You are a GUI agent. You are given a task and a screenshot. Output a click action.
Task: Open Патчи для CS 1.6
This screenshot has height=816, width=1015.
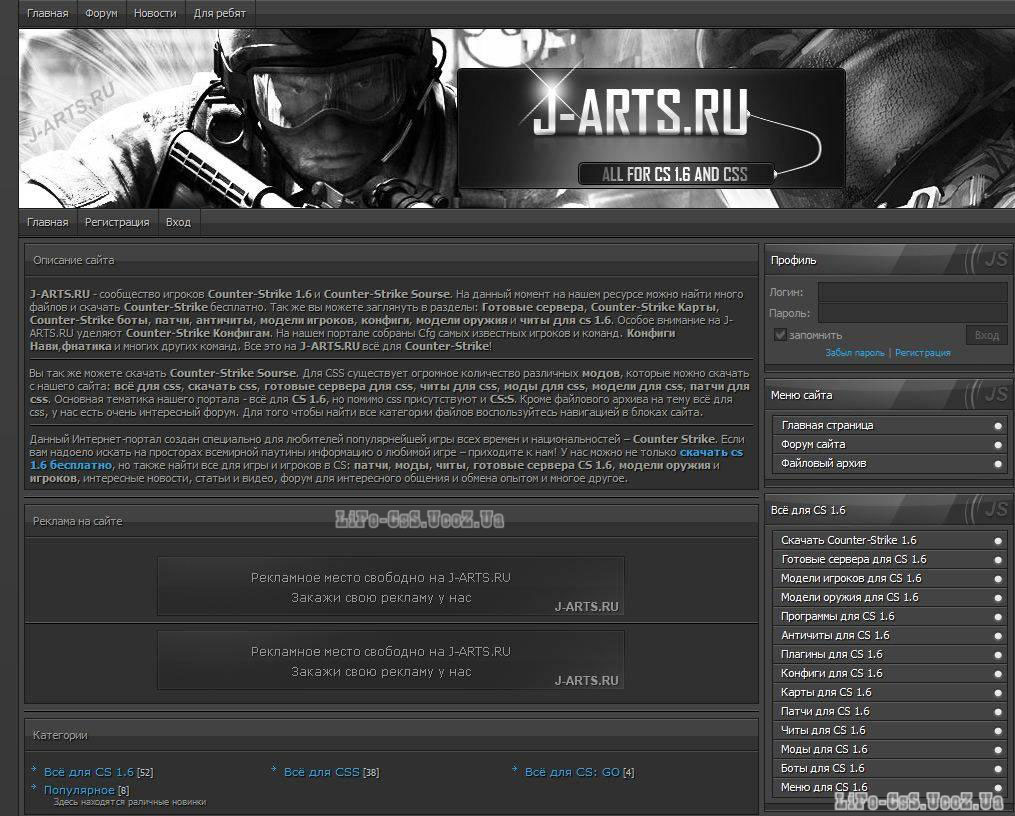coord(890,711)
